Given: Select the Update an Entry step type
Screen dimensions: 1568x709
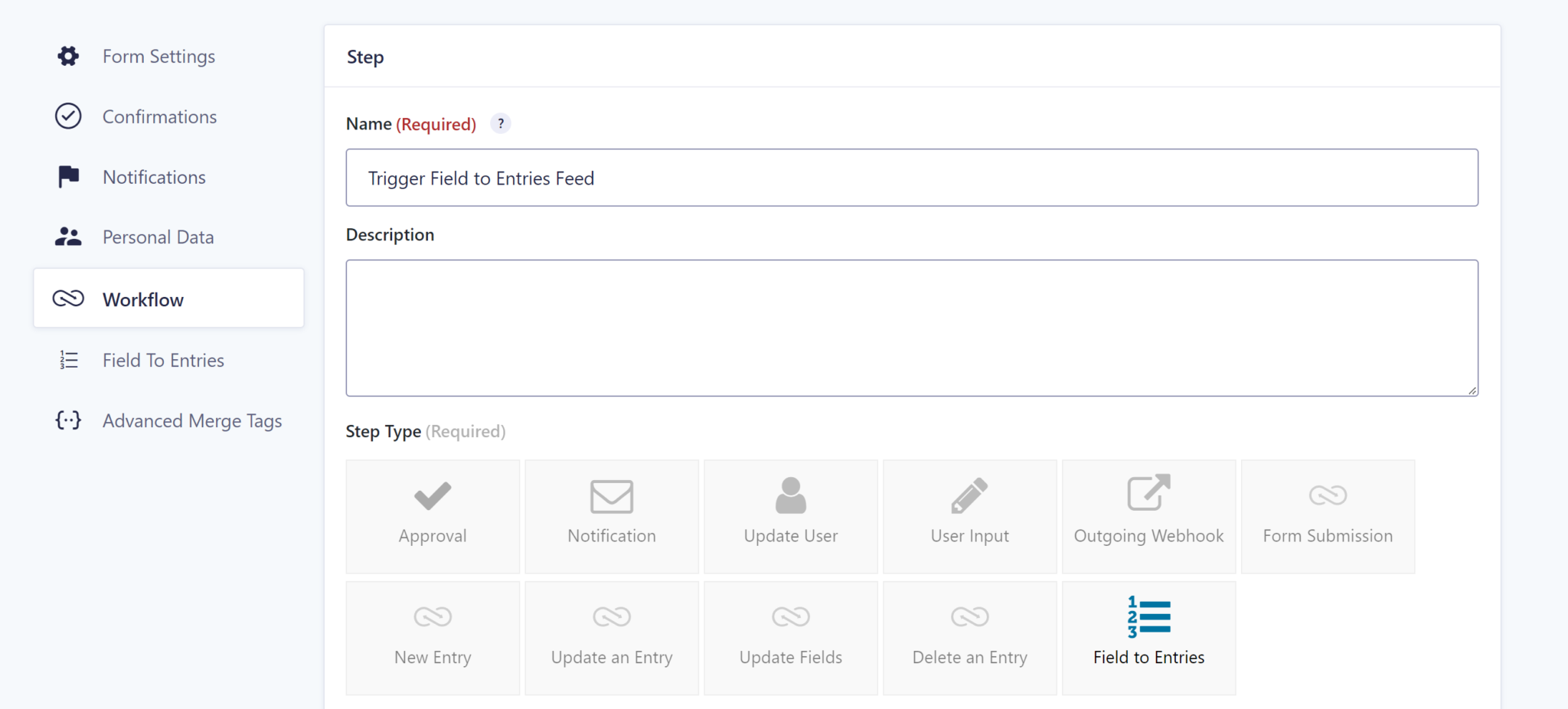Looking at the screenshot, I should 611,638.
